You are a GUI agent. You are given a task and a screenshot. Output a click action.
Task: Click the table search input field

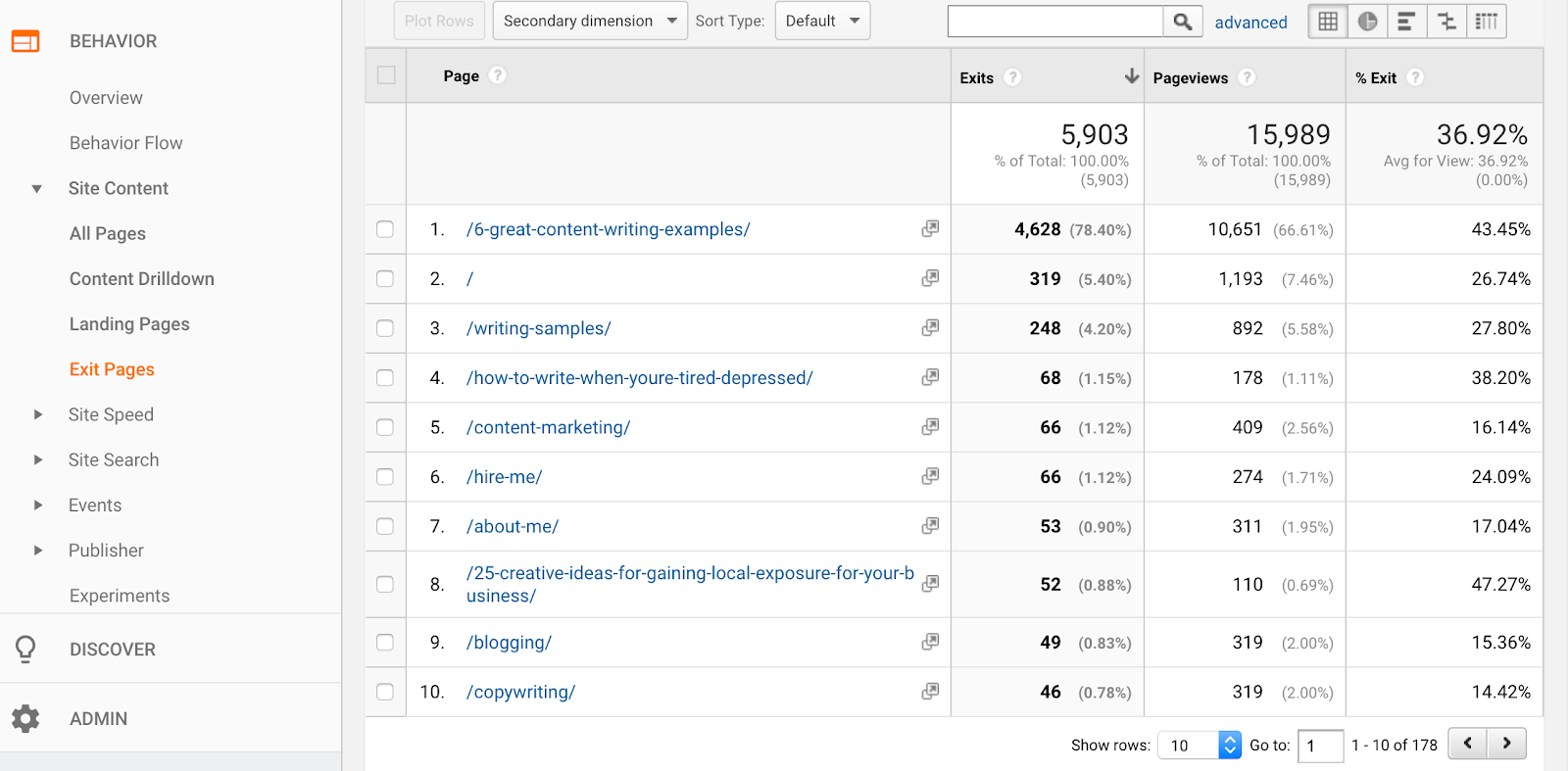point(1055,22)
